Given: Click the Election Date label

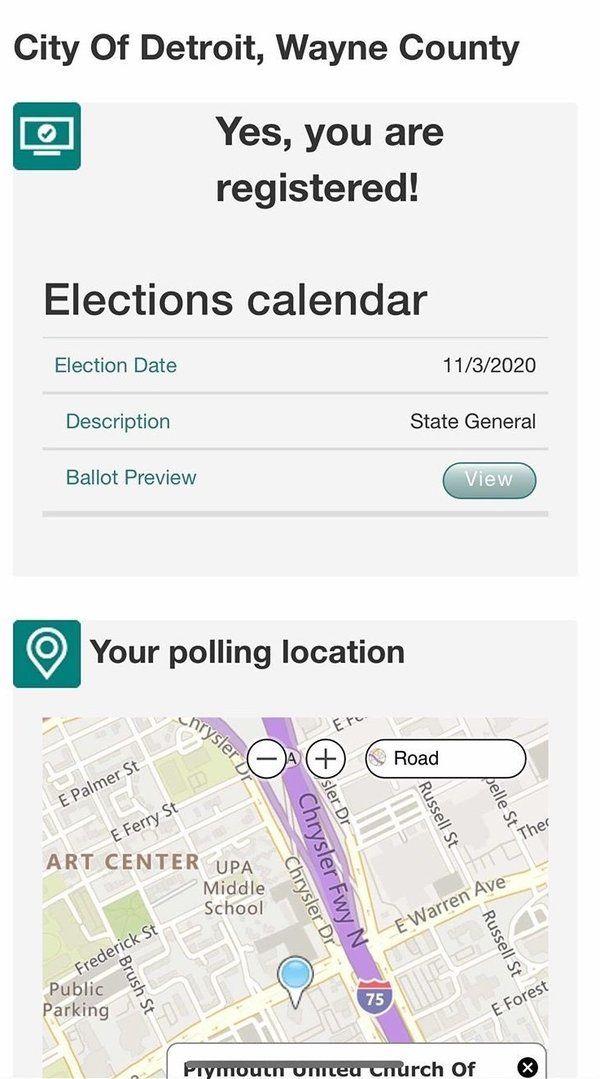Looking at the screenshot, I should 115,366.
